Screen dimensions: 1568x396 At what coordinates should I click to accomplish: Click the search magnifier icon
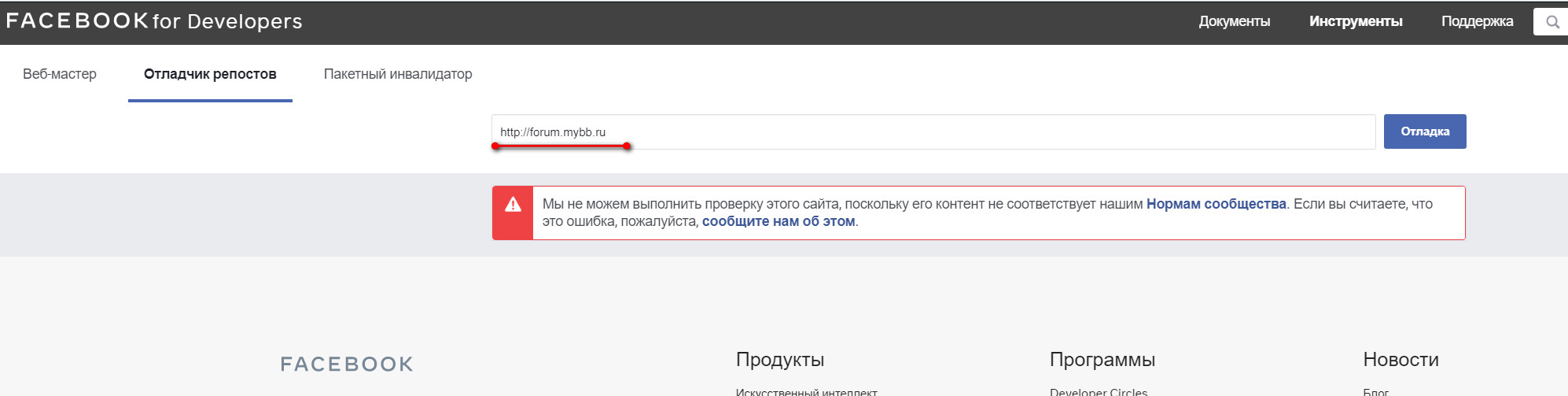click(1552, 22)
